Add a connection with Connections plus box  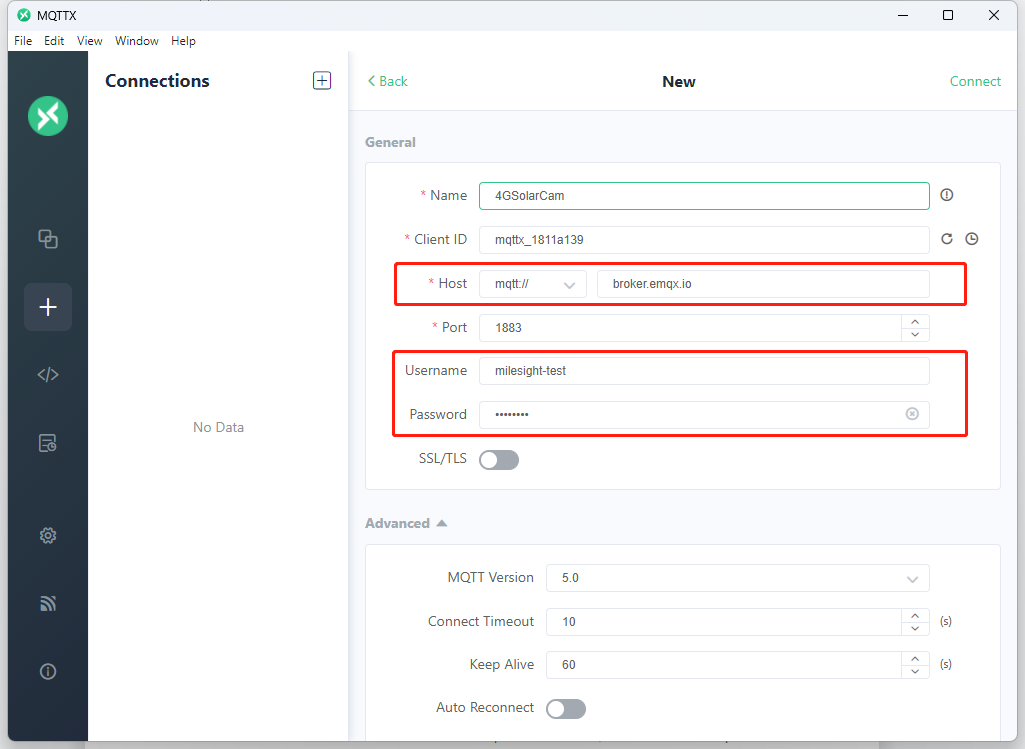pos(322,80)
